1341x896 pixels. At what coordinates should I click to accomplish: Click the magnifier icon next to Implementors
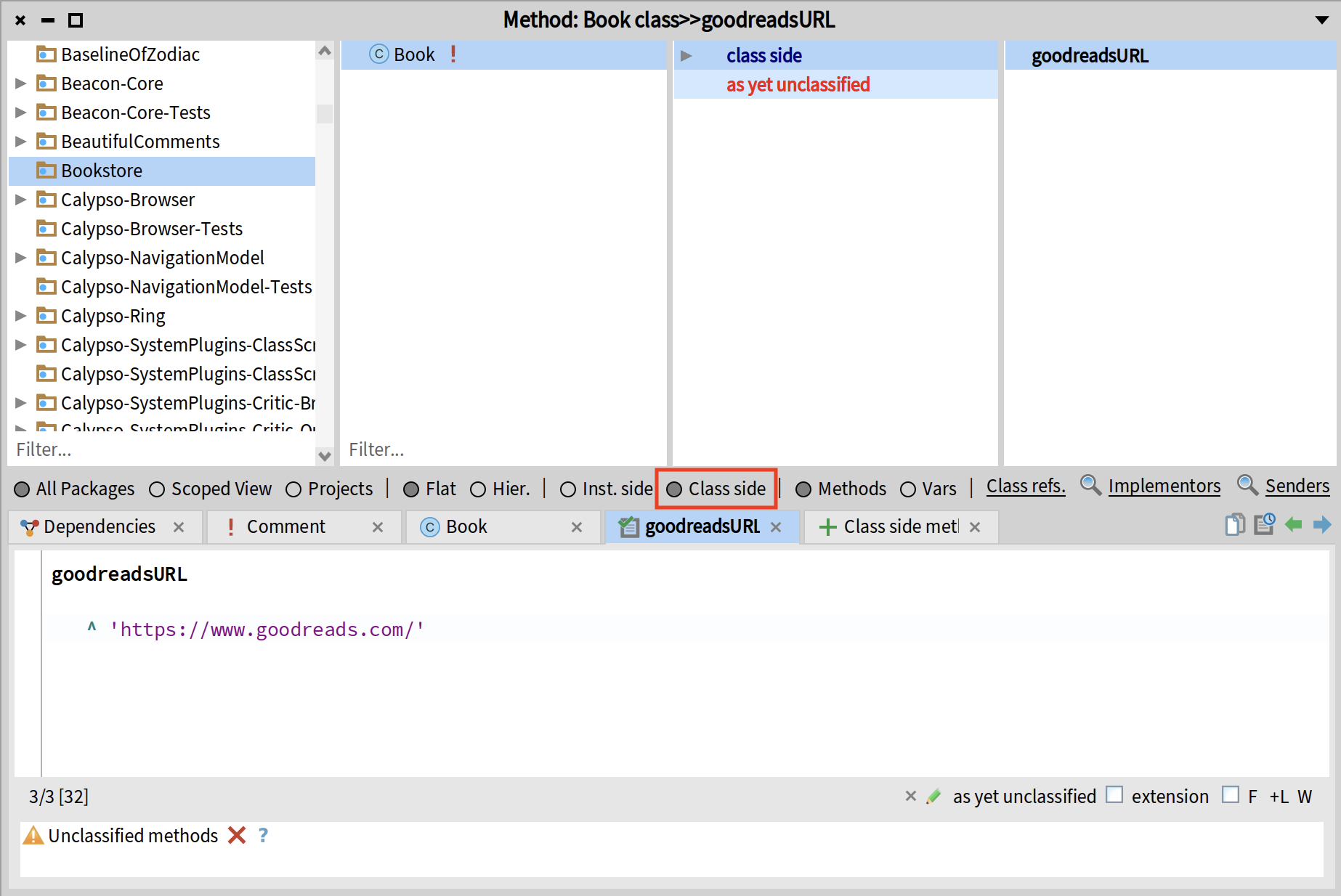click(x=1090, y=485)
